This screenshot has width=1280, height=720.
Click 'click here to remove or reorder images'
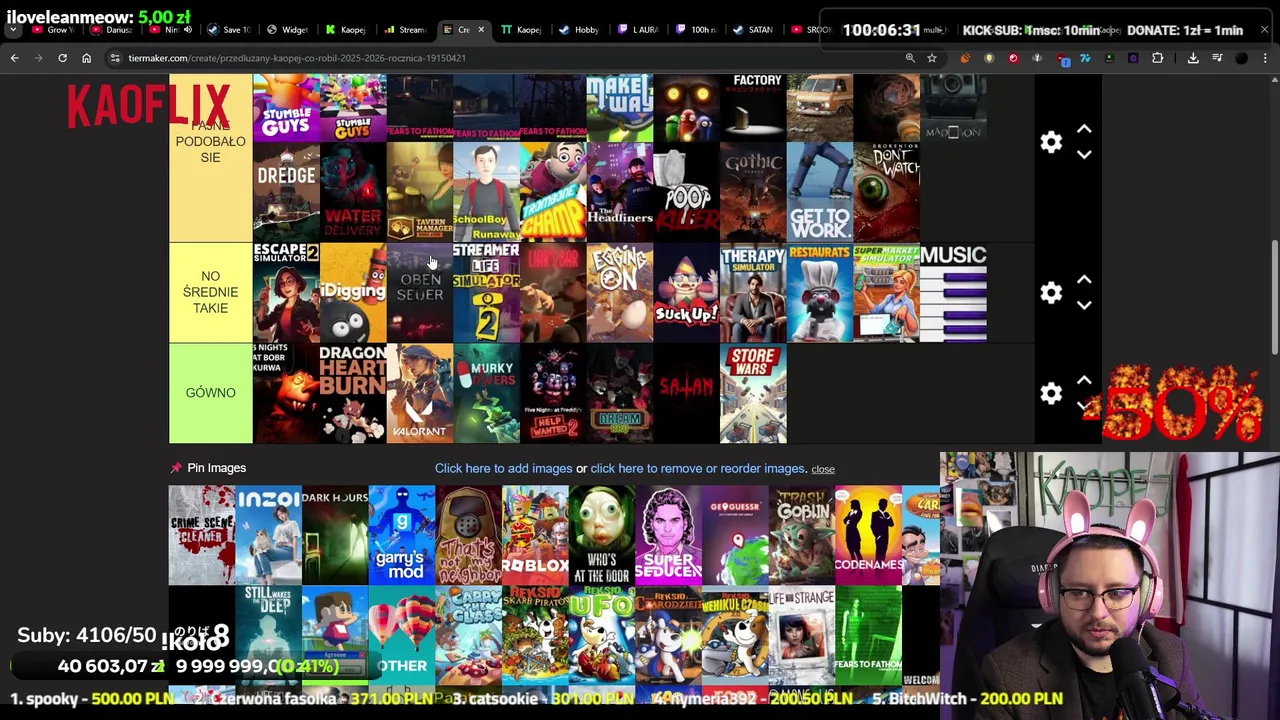(x=697, y=468)
